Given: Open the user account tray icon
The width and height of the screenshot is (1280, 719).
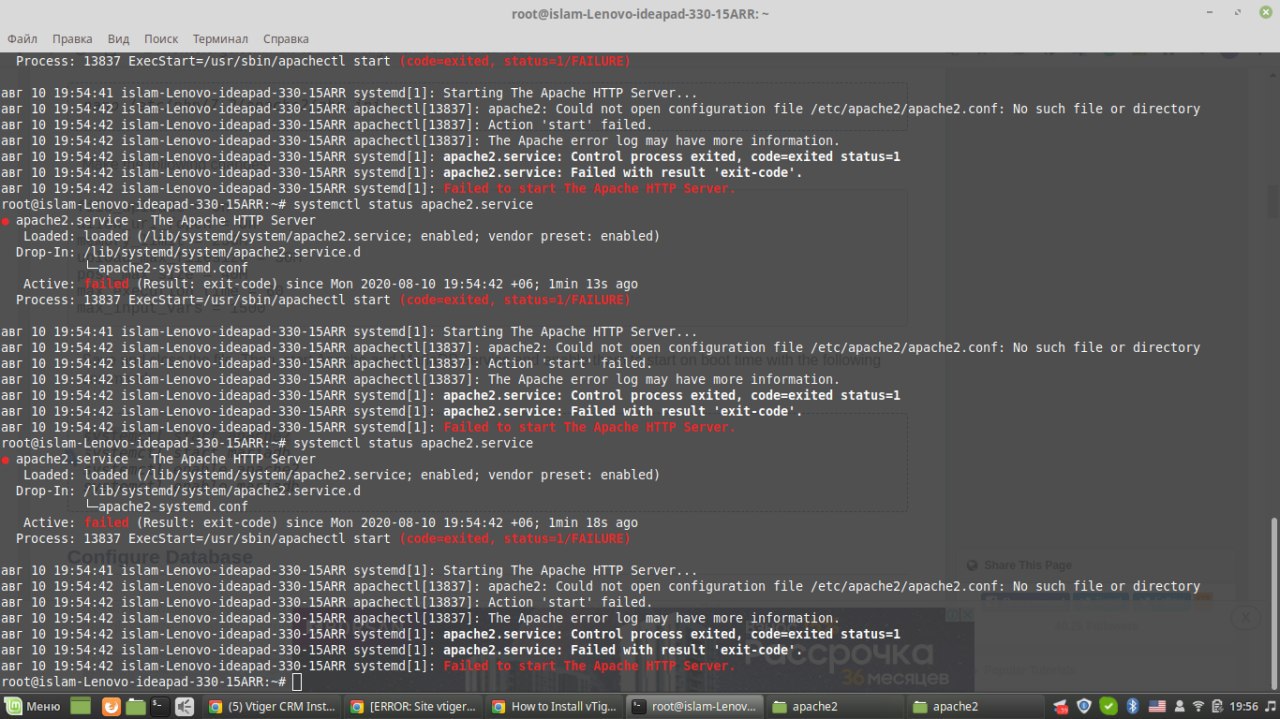Looking at the screenshot, I should tap(1179, 707).
